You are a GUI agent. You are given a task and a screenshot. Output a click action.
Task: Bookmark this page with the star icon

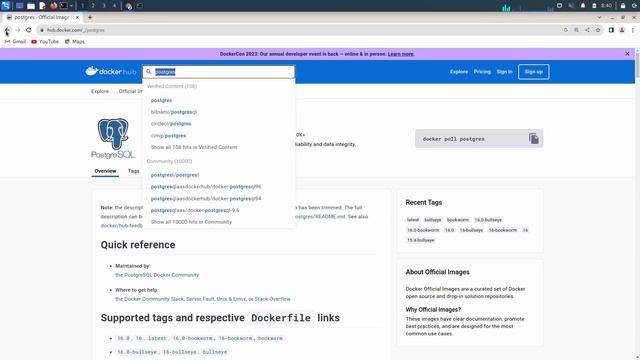pos(598,30)
